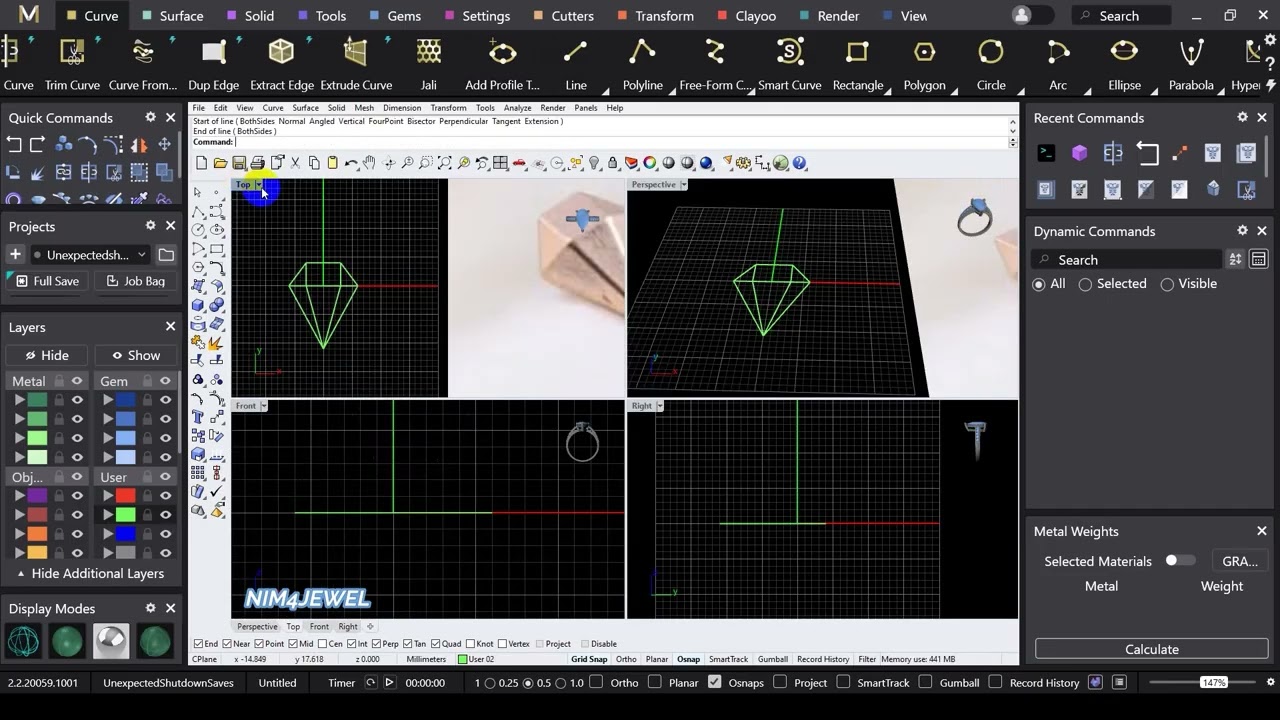Open Quick Commands settings gear

click(x=151, y=118)
